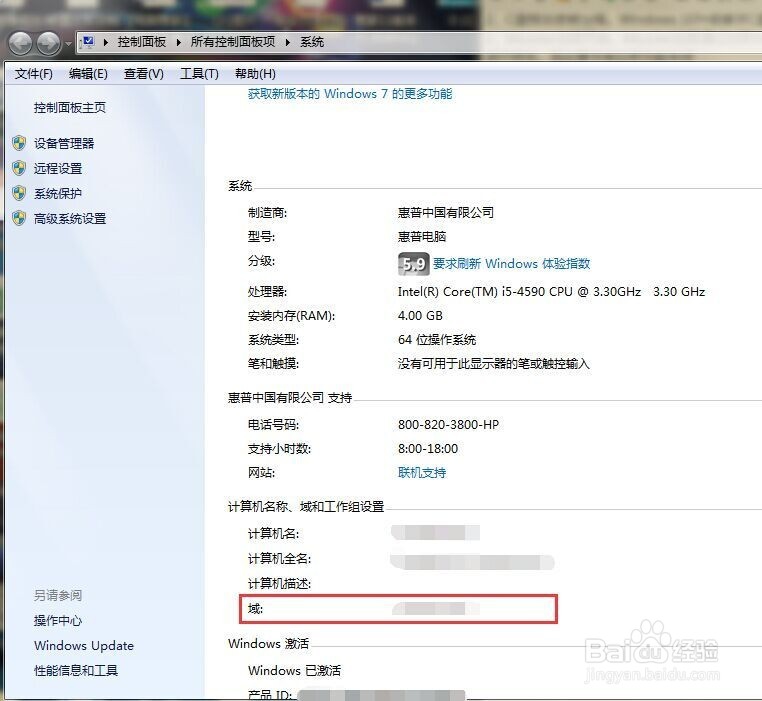762x701 pixels.
Task: Select 控制面板 in the breadcrumb
Action: 141,42
